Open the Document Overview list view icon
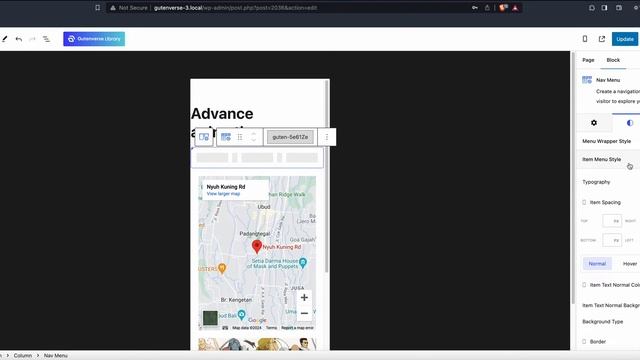The image size is (640, 360). click(x=47, y=39)
